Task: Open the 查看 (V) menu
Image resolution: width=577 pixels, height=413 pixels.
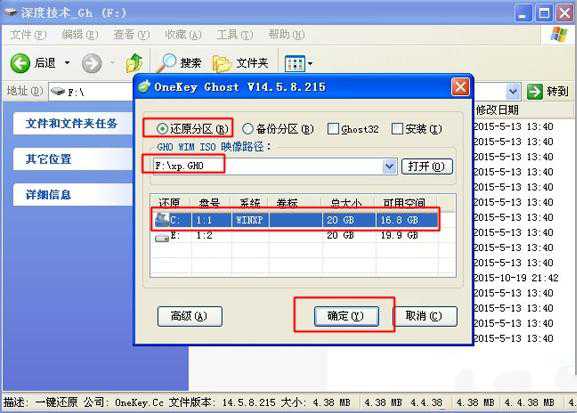Action: (x=131, y=35)
